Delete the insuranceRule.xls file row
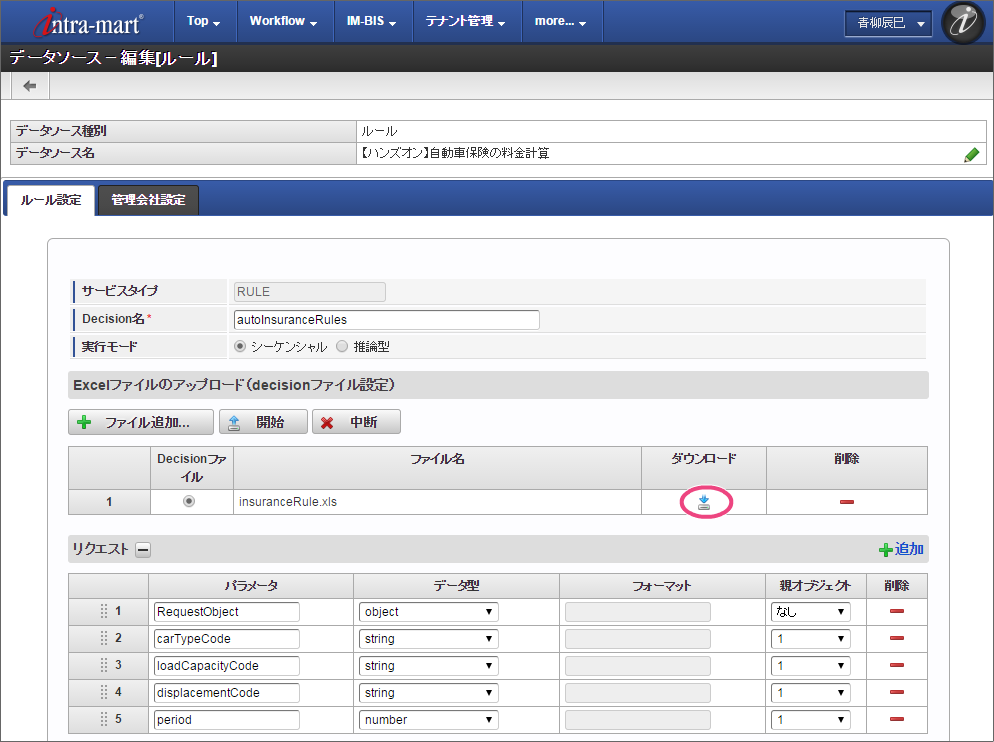Viewport: 994px width, 742px height. [x=846, y=502]
